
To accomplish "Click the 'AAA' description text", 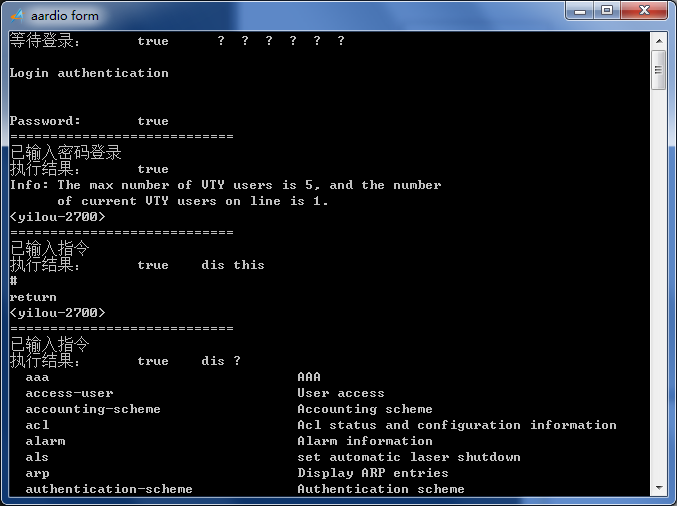I will (x=309, y=377).
